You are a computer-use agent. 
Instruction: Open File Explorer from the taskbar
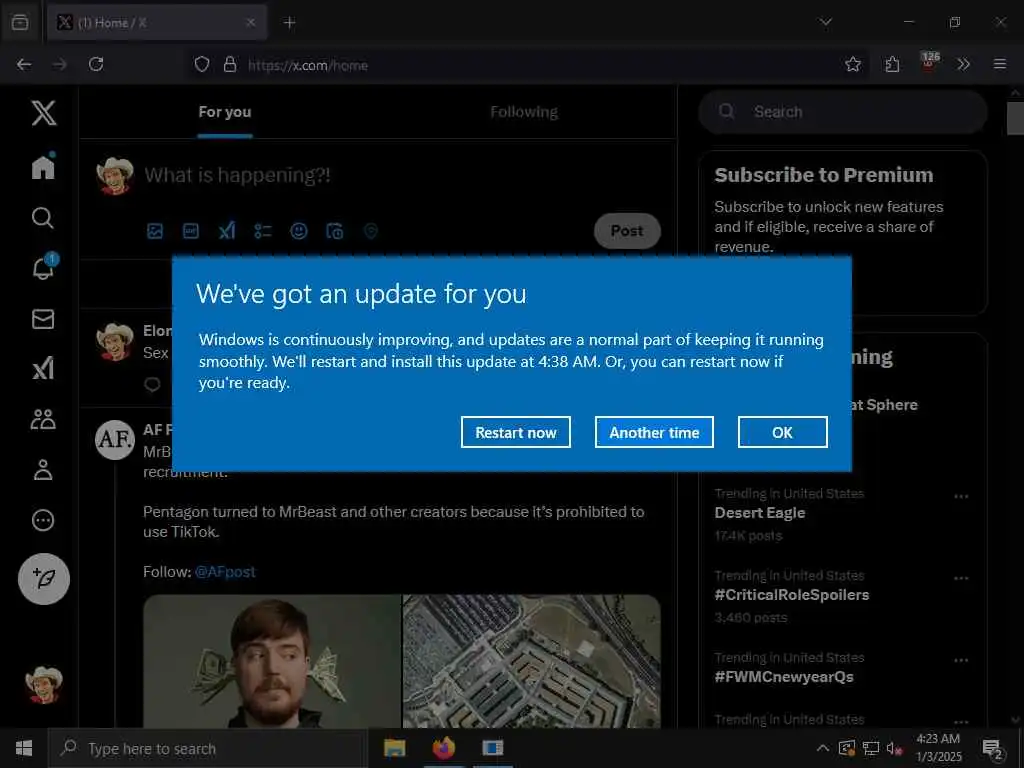[394, 748]
